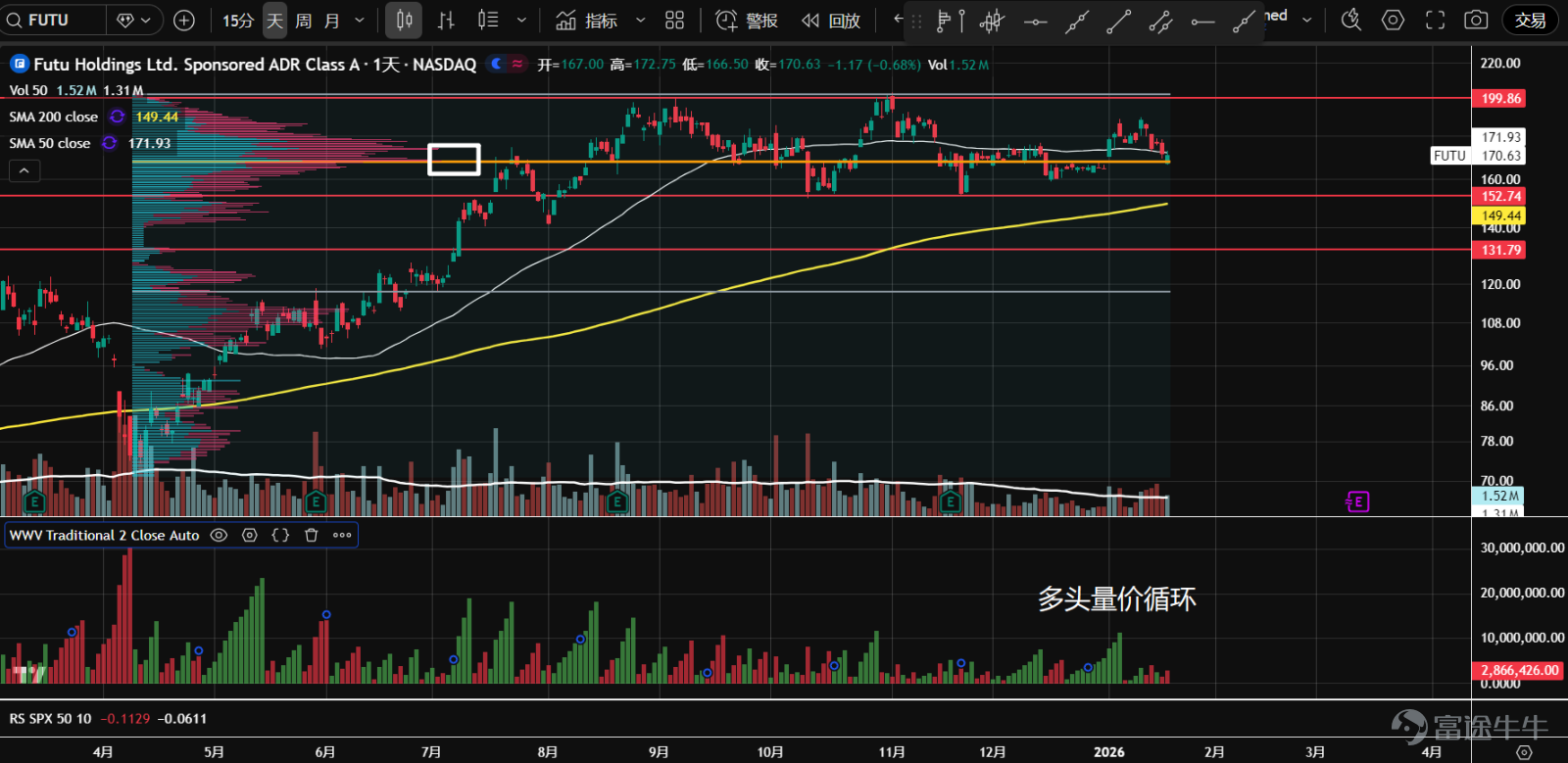This screenshot has width=1568, height=763.
Task: Open the 指标 indicators menu
Action: click(586, 20)
